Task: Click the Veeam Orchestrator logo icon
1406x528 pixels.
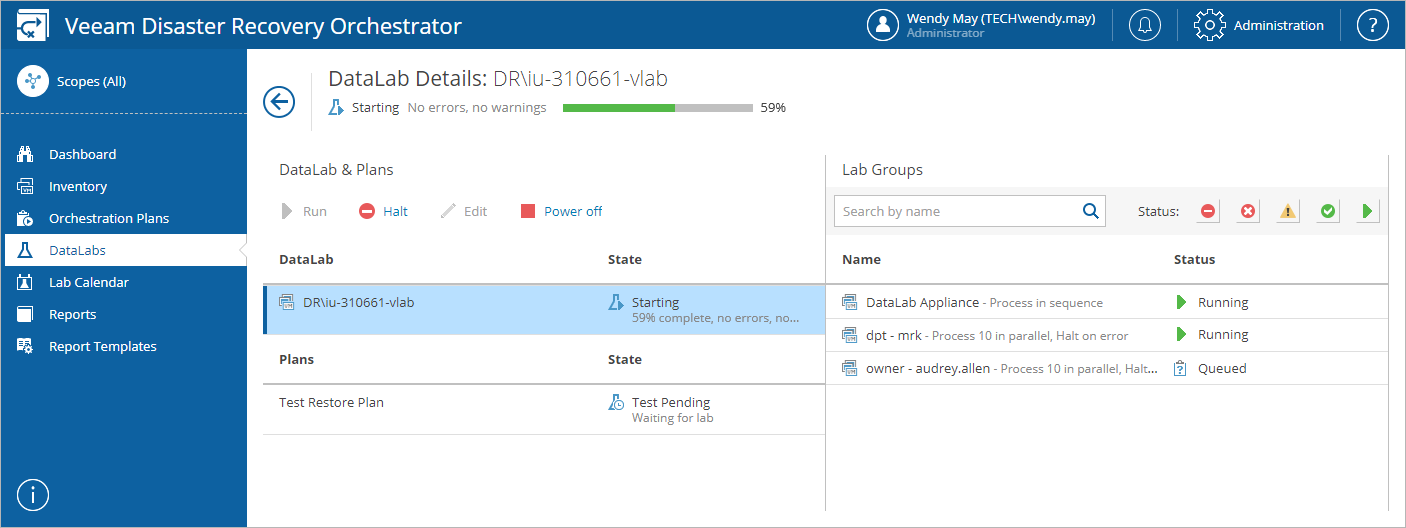Action: pos(34,26)
